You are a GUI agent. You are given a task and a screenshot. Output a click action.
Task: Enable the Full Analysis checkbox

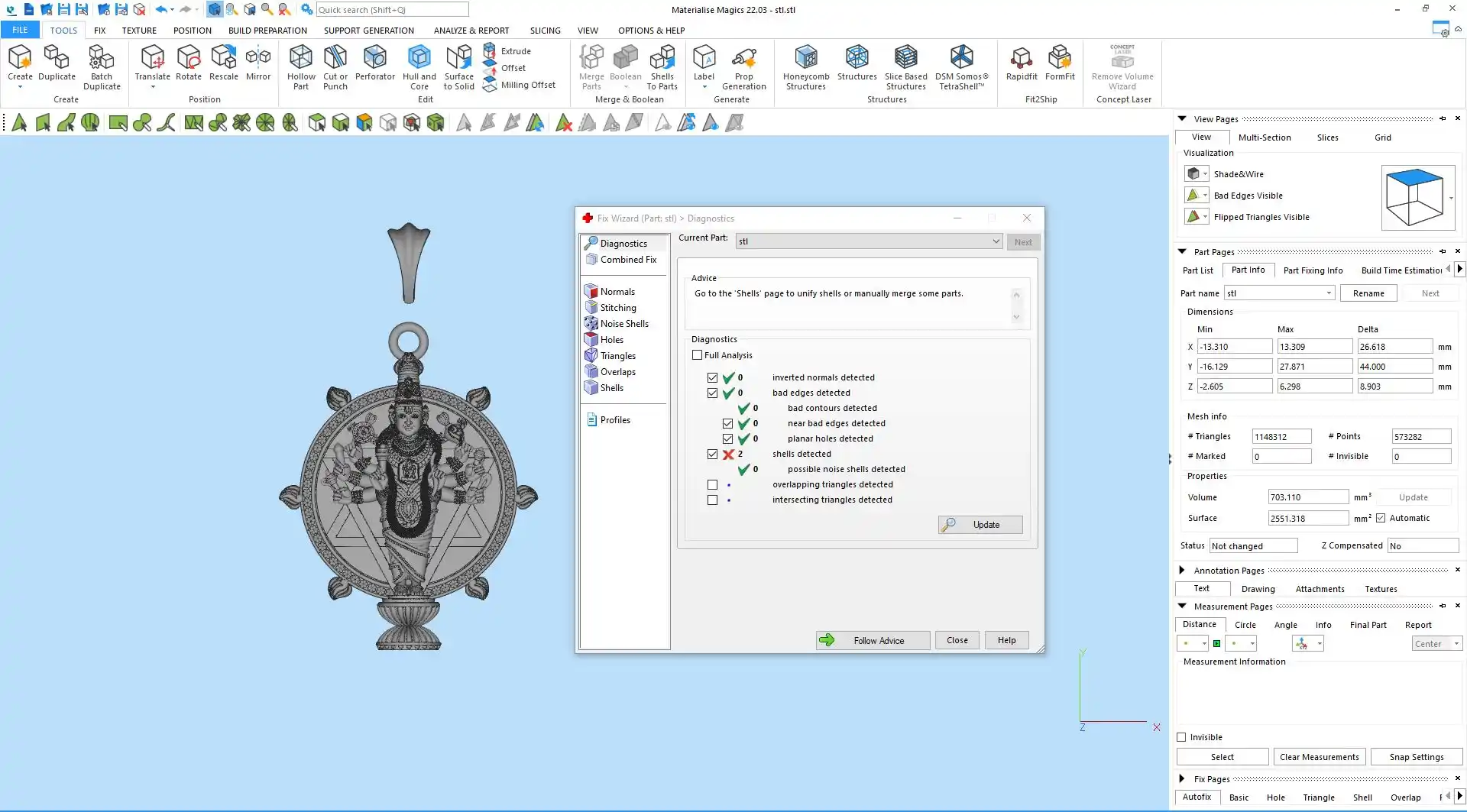[x=697, y=355]
